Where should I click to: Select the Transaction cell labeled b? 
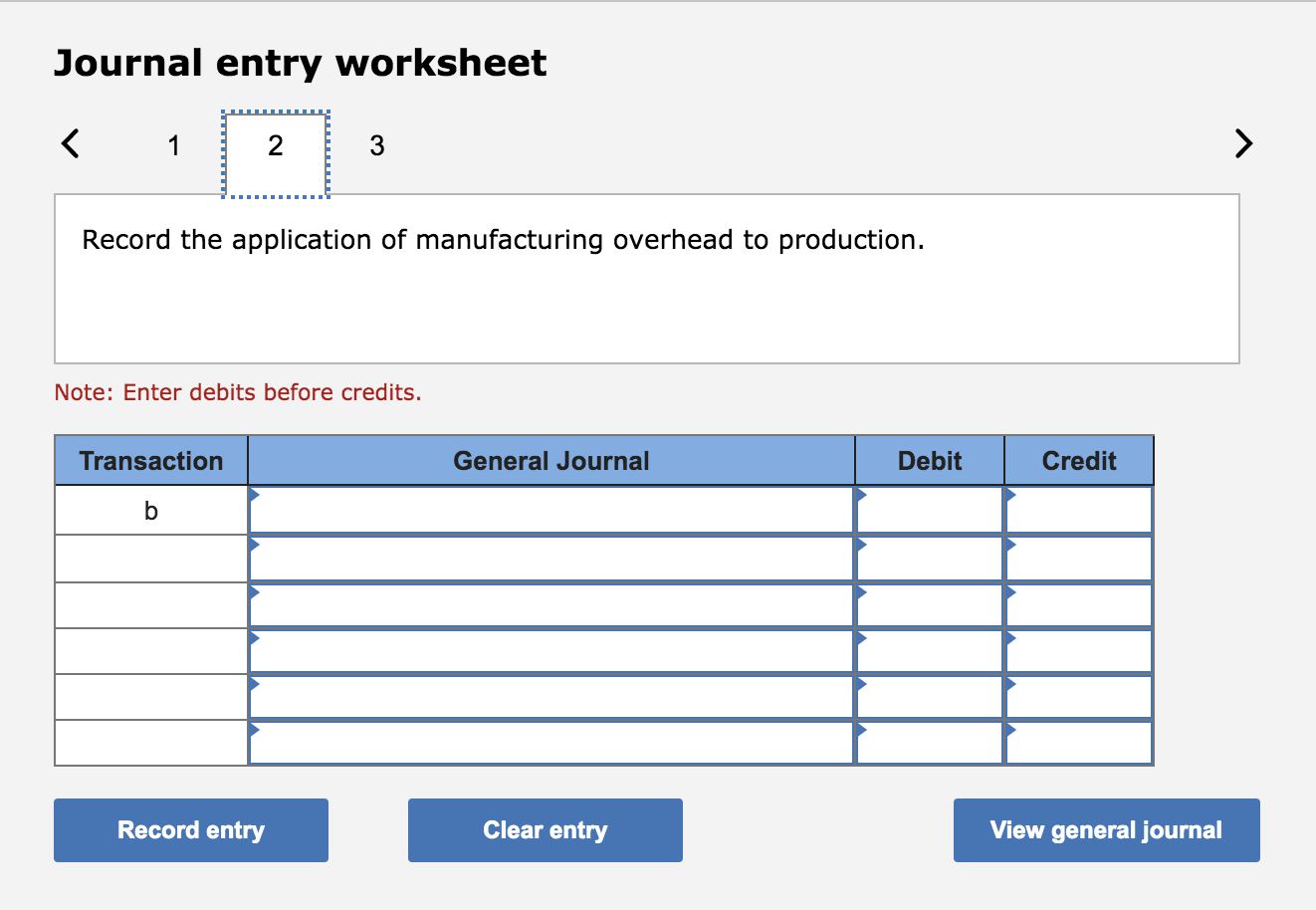[149, 510]
